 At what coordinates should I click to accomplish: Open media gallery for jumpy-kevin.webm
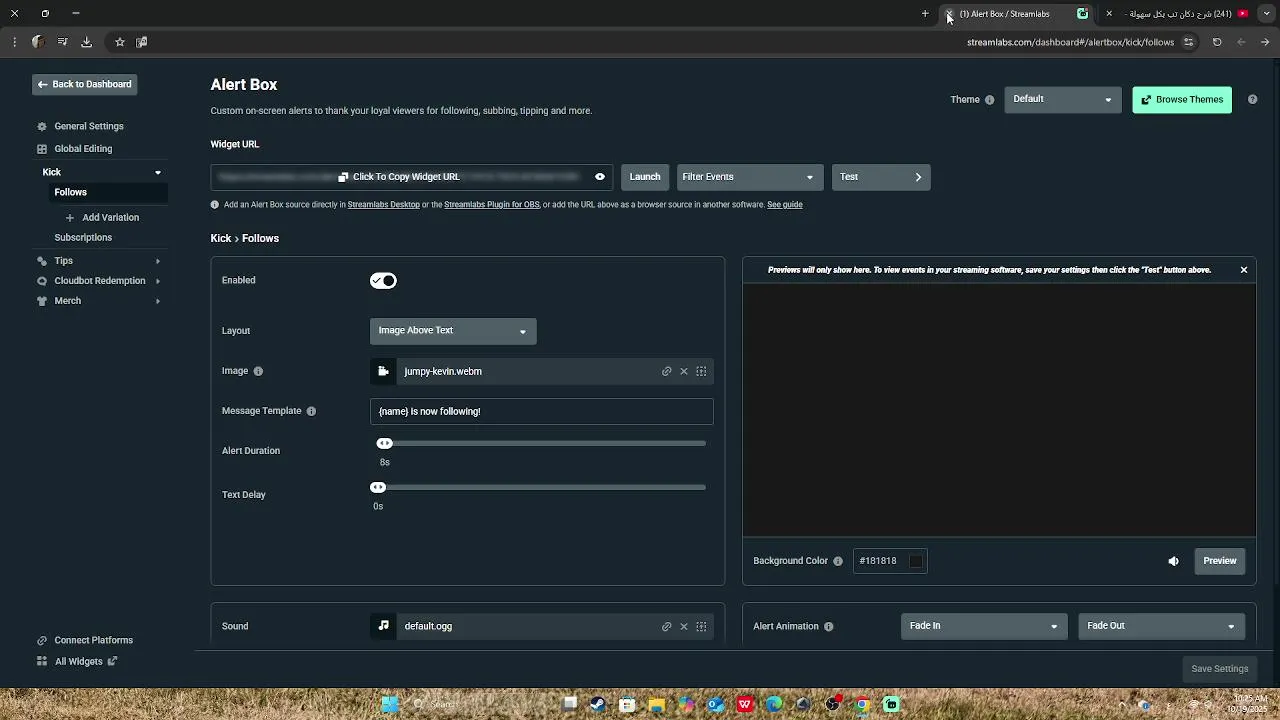(x=701, y=372)
